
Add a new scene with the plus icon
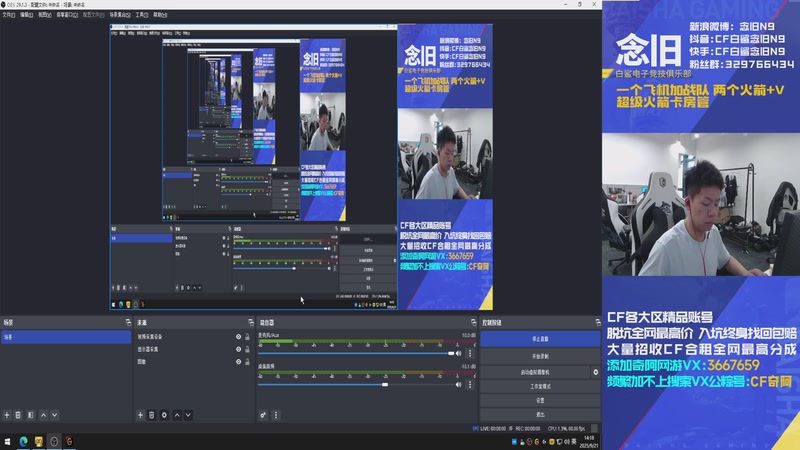pyautogui.click(x=7, y=415)
